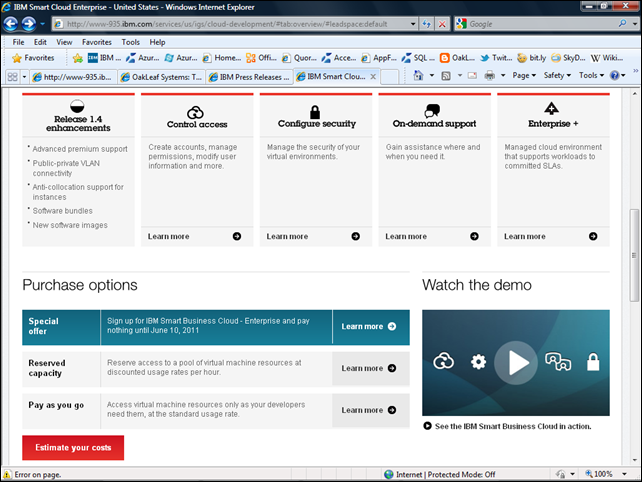642x482 pixels.
Task: Print the page with the printer icon
Action: pos(490,75)
